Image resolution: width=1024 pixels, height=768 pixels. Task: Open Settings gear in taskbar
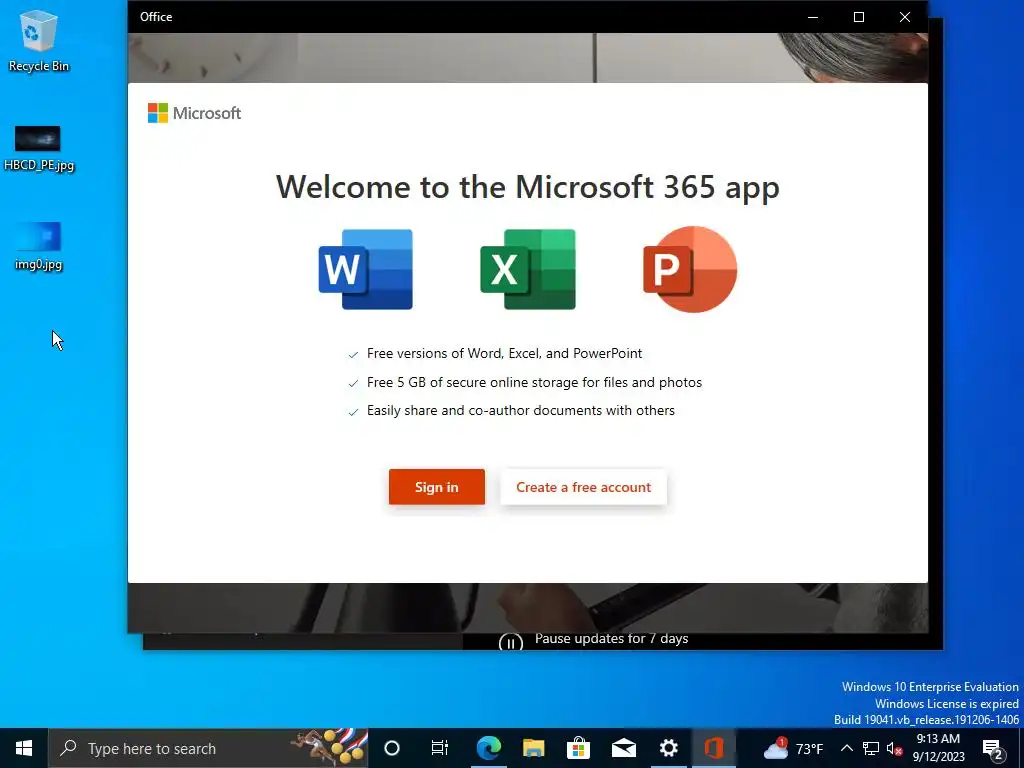tap(669, 748)
